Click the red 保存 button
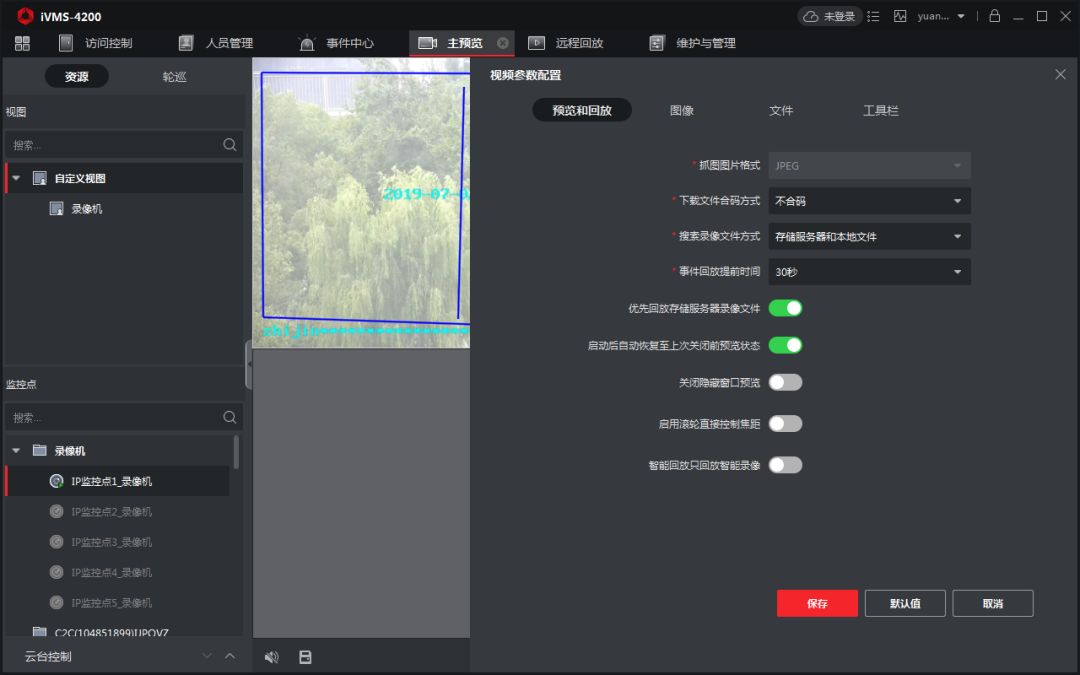 point(818,603)
